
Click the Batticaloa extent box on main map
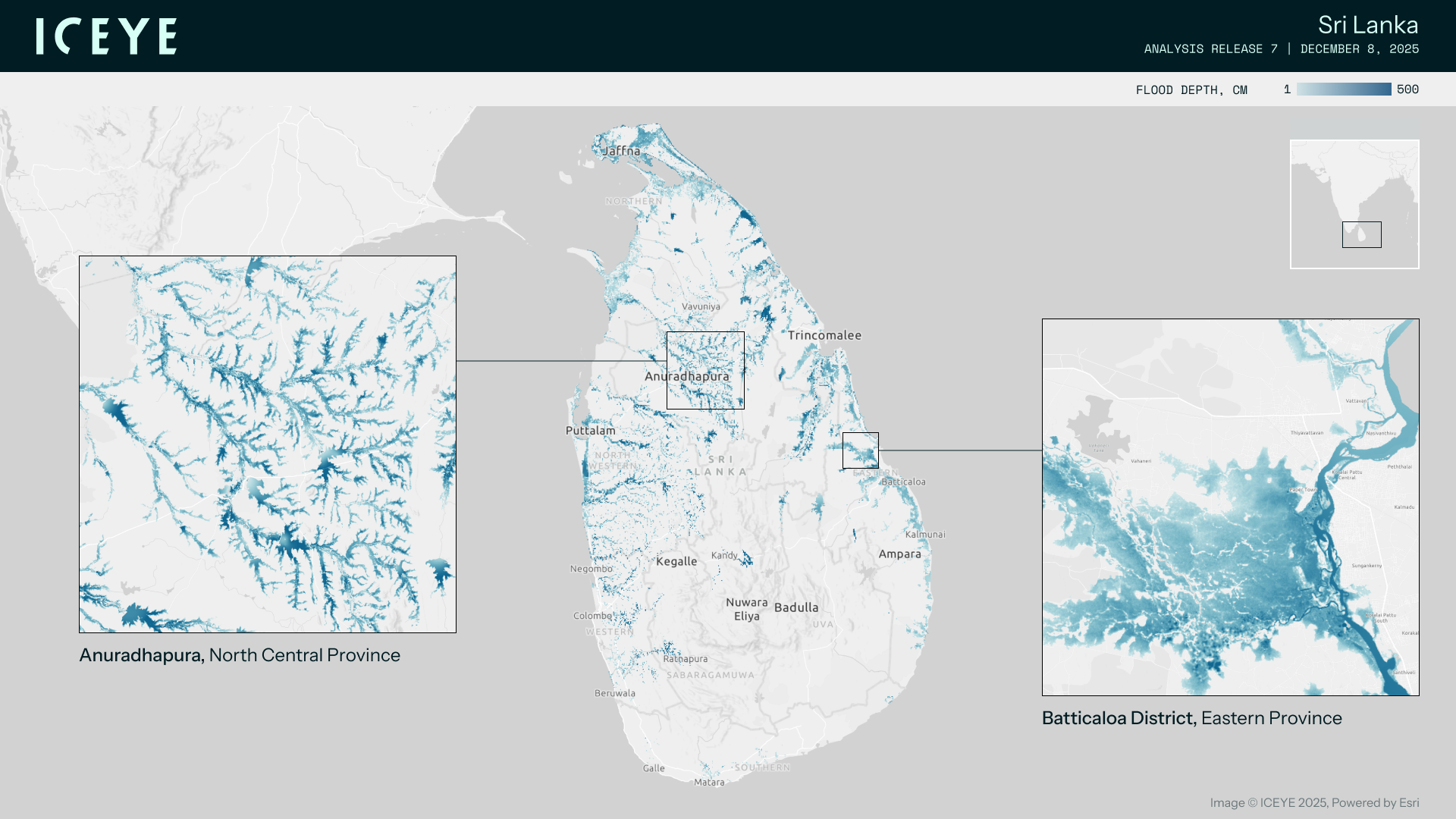click(x=860, y=450)
